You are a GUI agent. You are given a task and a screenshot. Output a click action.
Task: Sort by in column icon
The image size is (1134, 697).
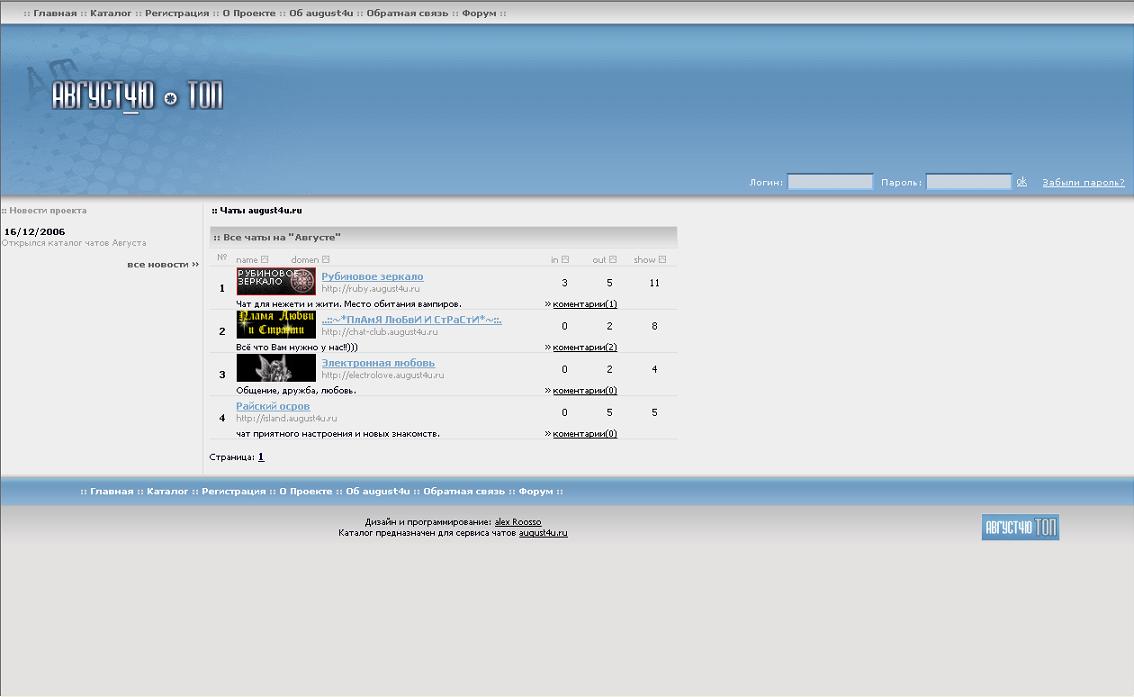pyautogui.click(x=565, y=260)
